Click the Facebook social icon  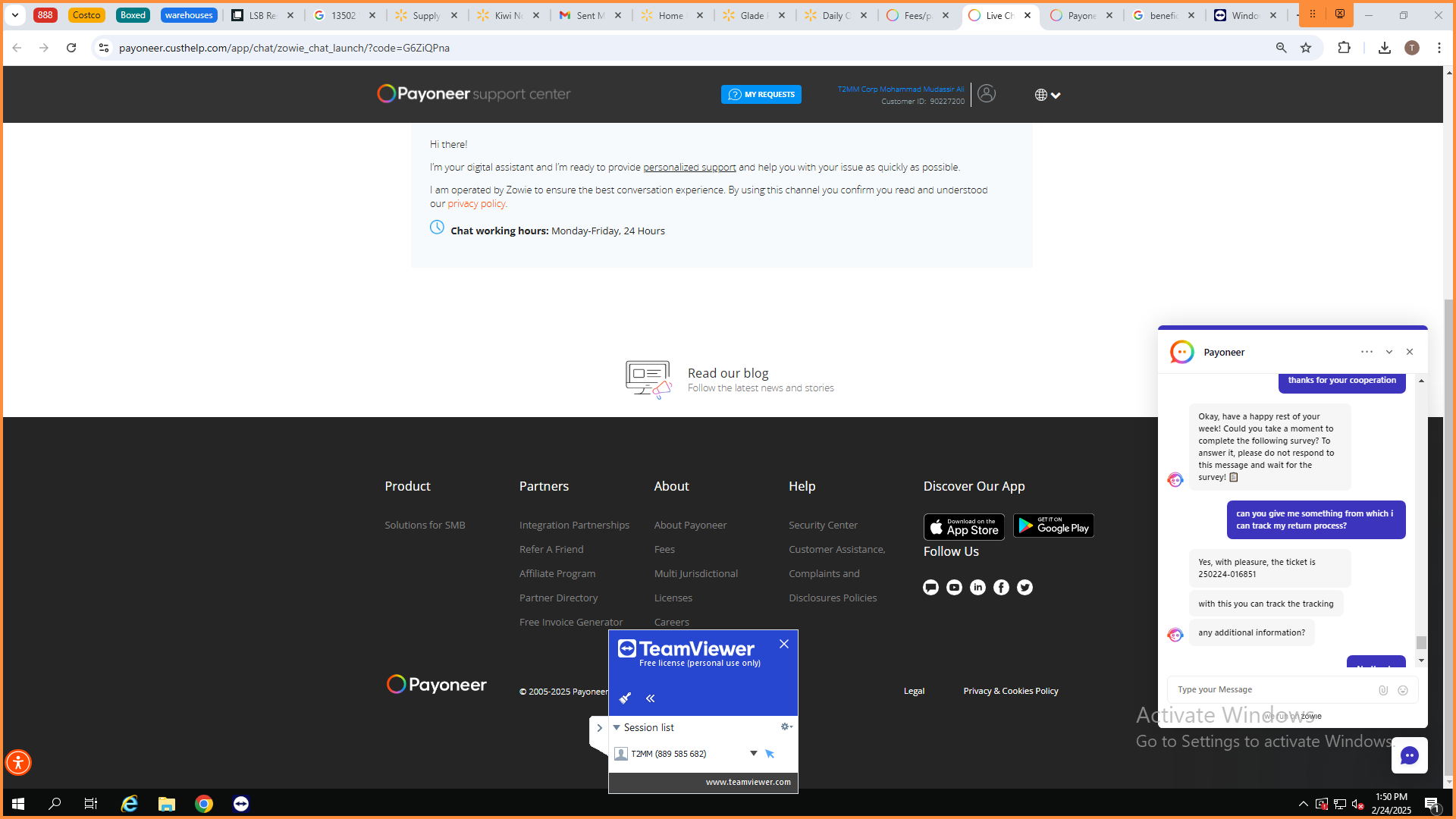click(x=1001, y=588)
